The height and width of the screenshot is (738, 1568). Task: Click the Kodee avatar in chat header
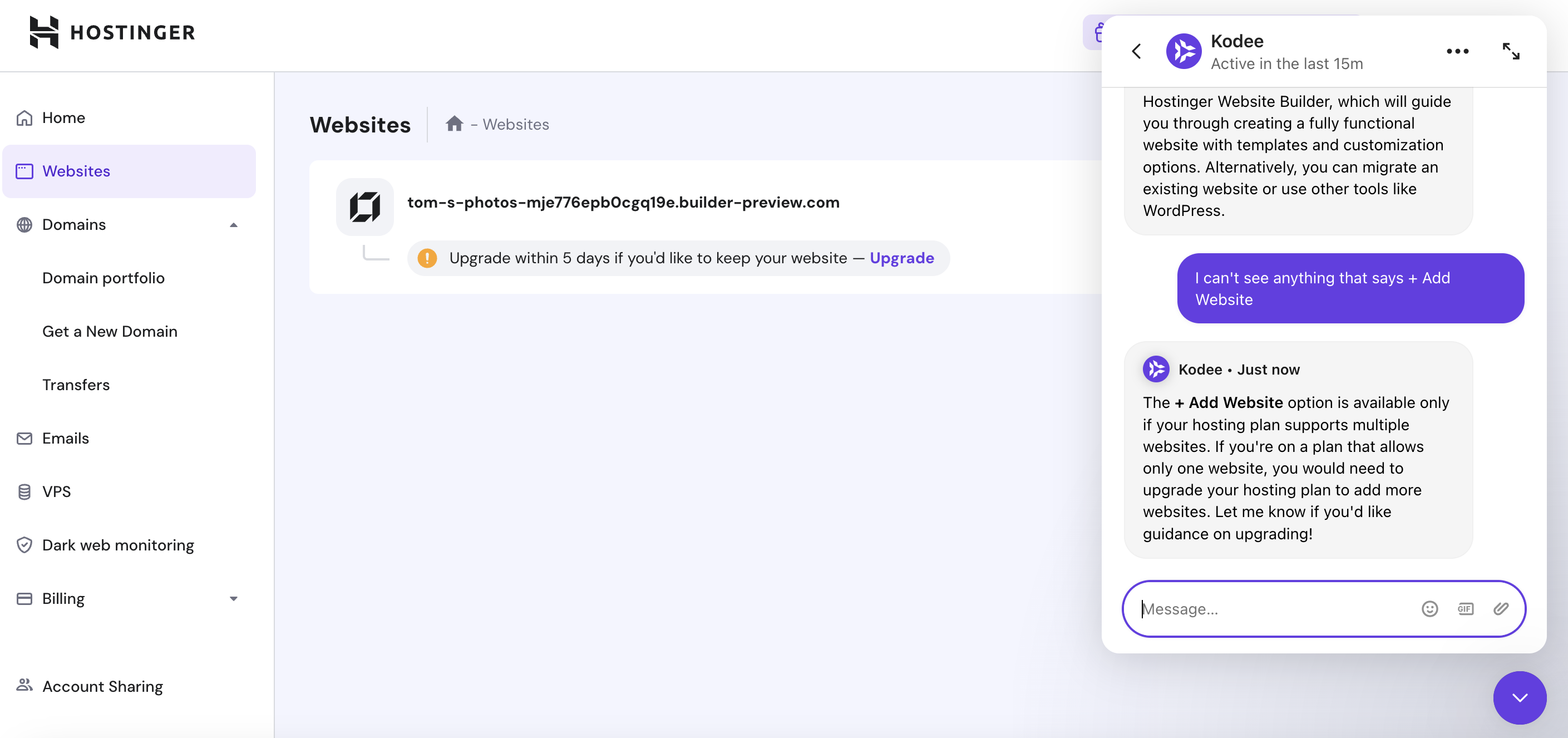tap(1184, 51)
